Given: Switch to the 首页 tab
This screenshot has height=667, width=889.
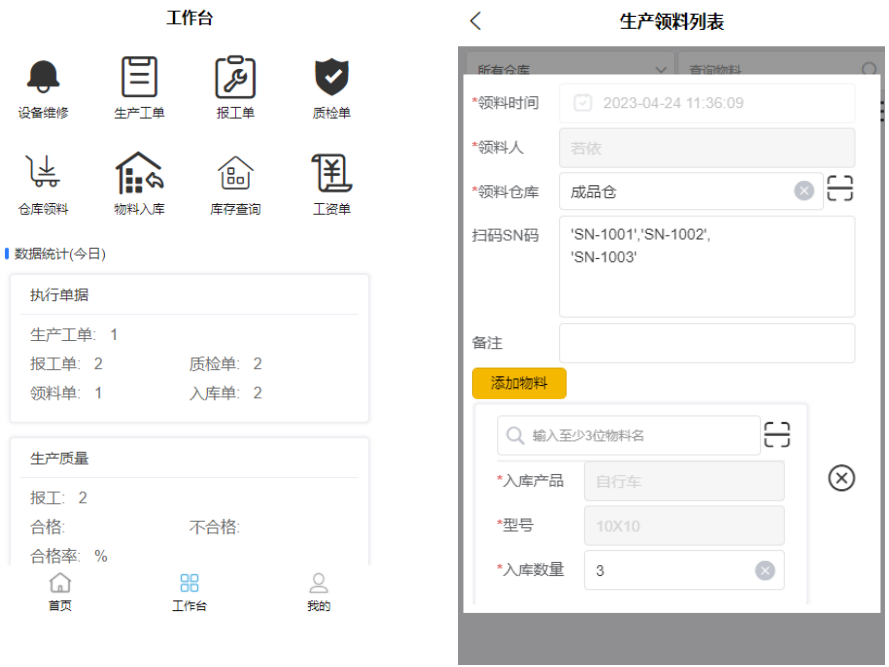Looking at the screenshot, I should tap(60, 592).
